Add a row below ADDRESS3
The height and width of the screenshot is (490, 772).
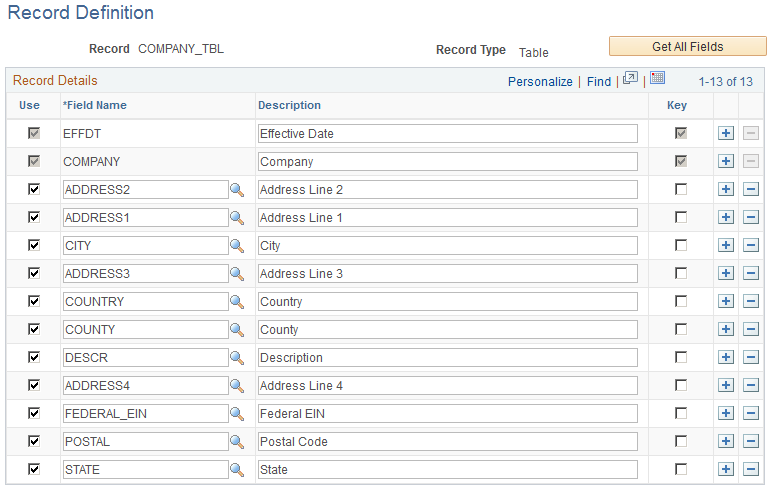click(x=726, y=273)
